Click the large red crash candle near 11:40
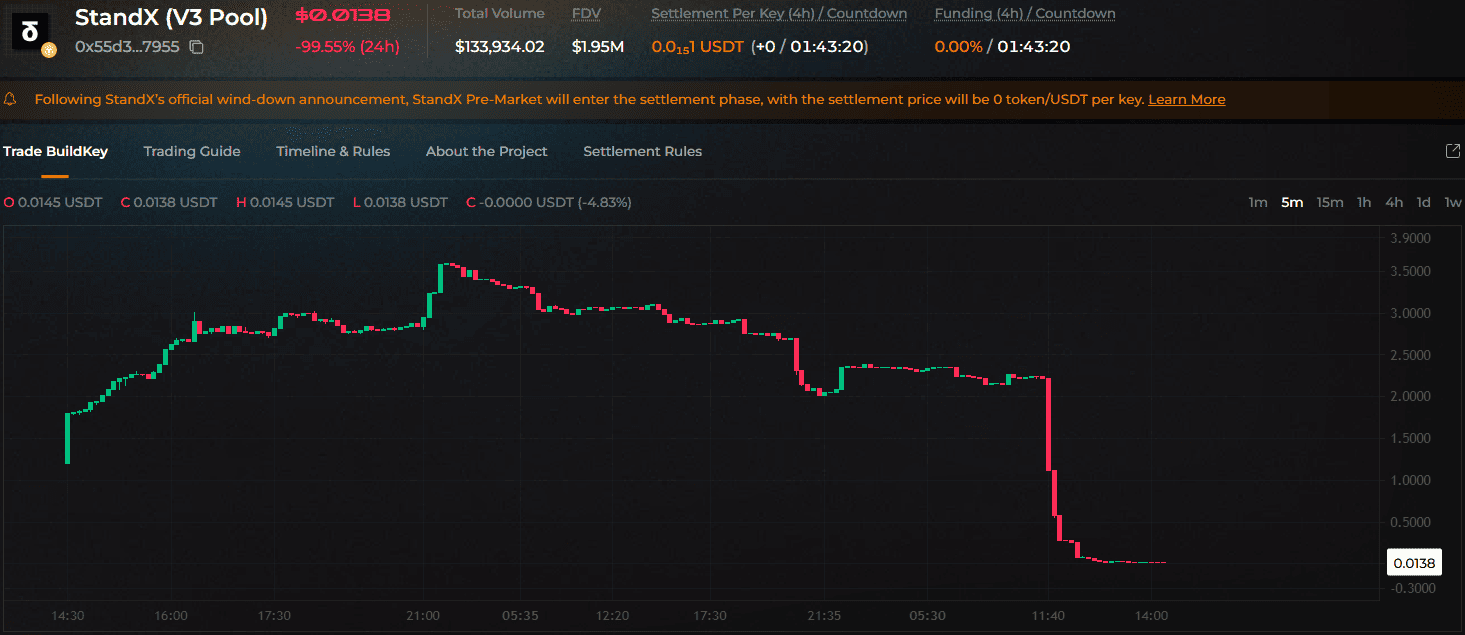1465x635 pixels. coord(1050,424)
